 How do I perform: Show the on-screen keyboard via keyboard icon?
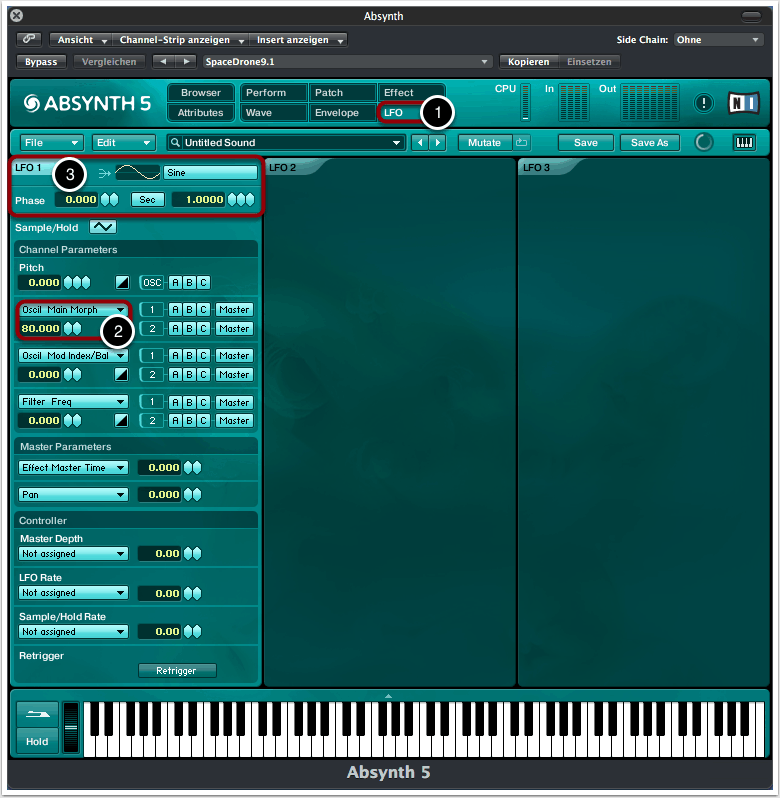744,143
